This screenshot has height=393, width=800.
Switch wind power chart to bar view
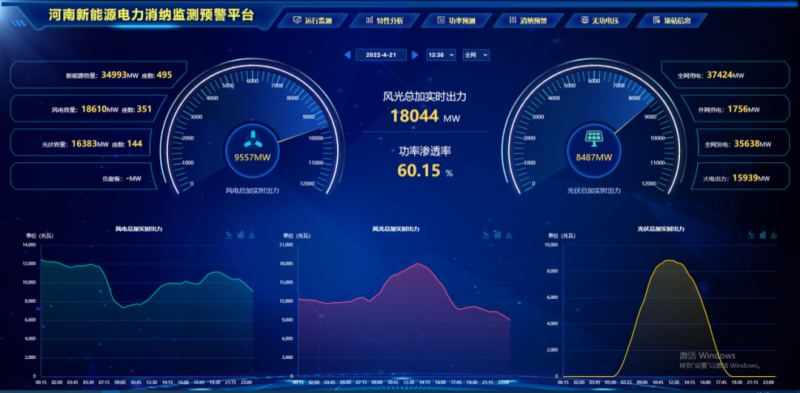point(240,235)
